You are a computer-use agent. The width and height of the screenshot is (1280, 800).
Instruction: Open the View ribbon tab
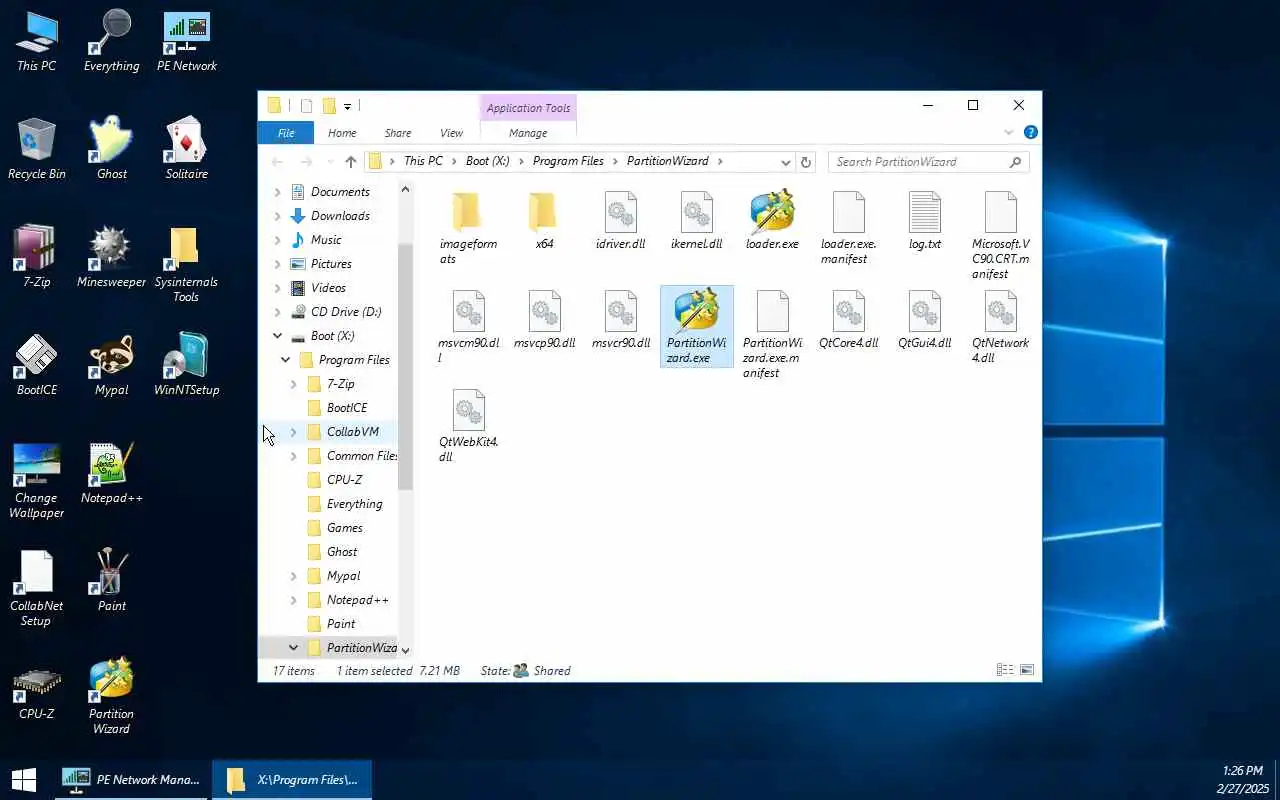[x=452, y=133]
